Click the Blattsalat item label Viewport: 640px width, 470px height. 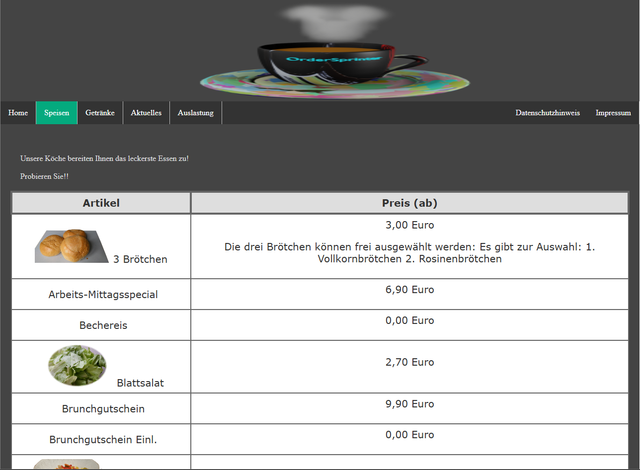tap(140, 382)
